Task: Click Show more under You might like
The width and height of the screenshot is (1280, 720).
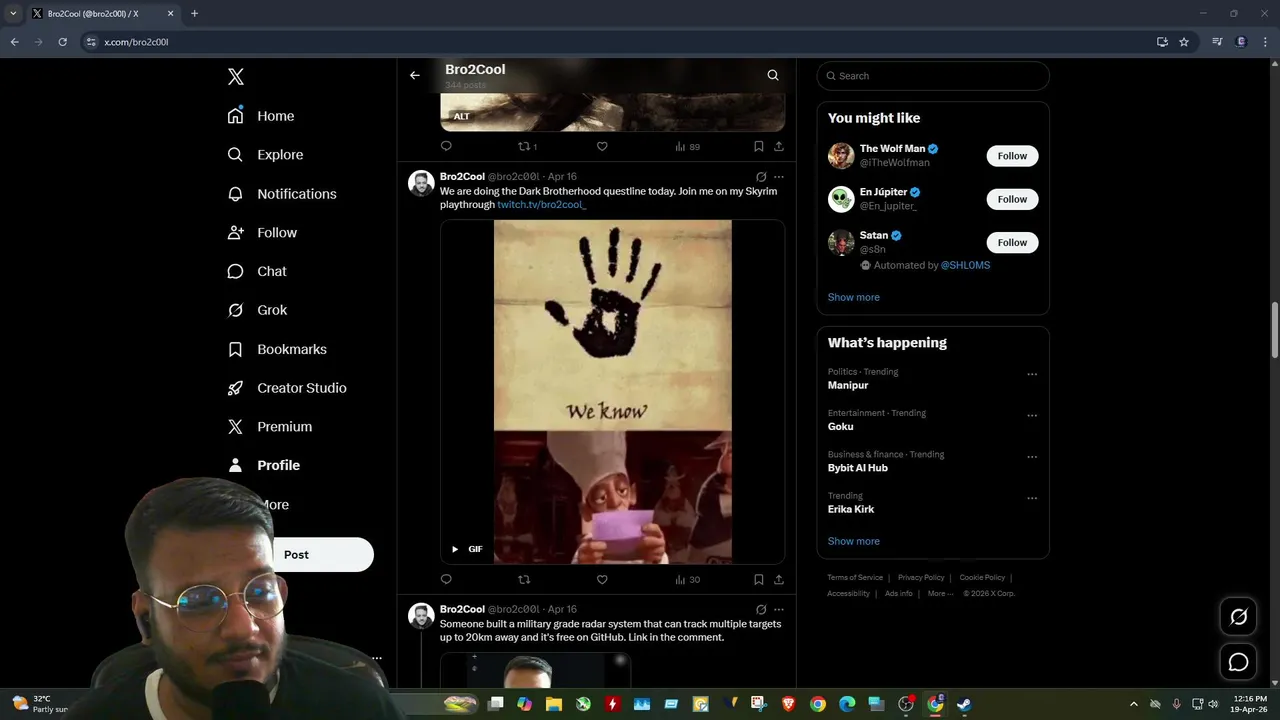Action: click(x=853, y=297)
